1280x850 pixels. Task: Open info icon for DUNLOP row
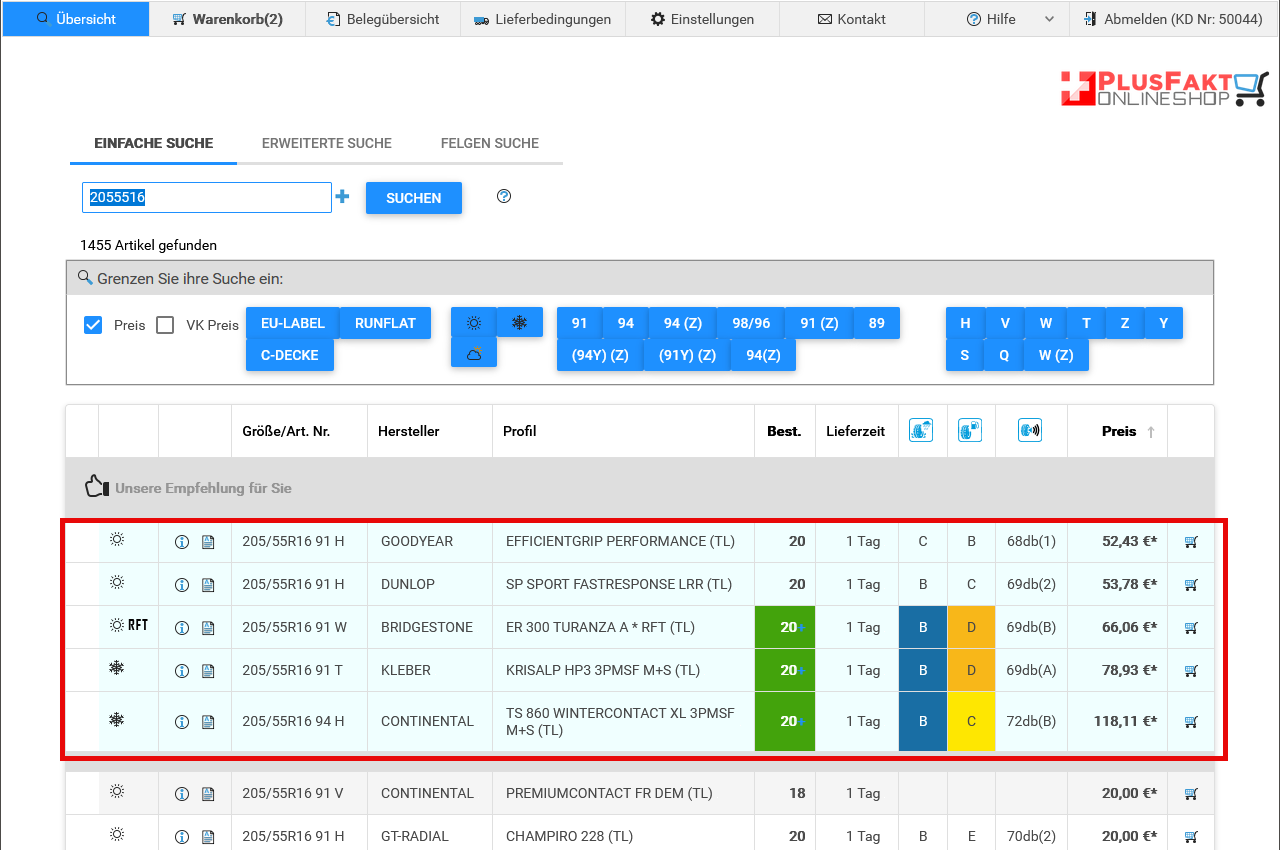[182, 585]
